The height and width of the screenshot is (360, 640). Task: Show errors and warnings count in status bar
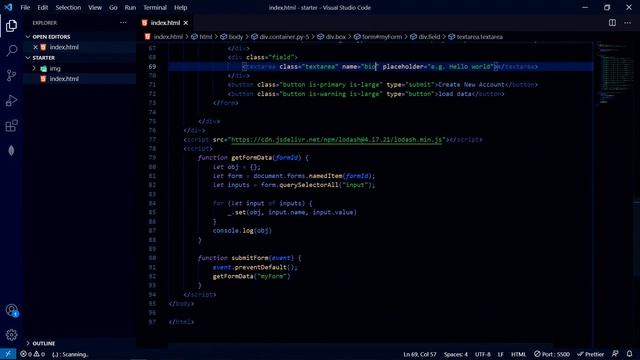click(x=32, y=354)
